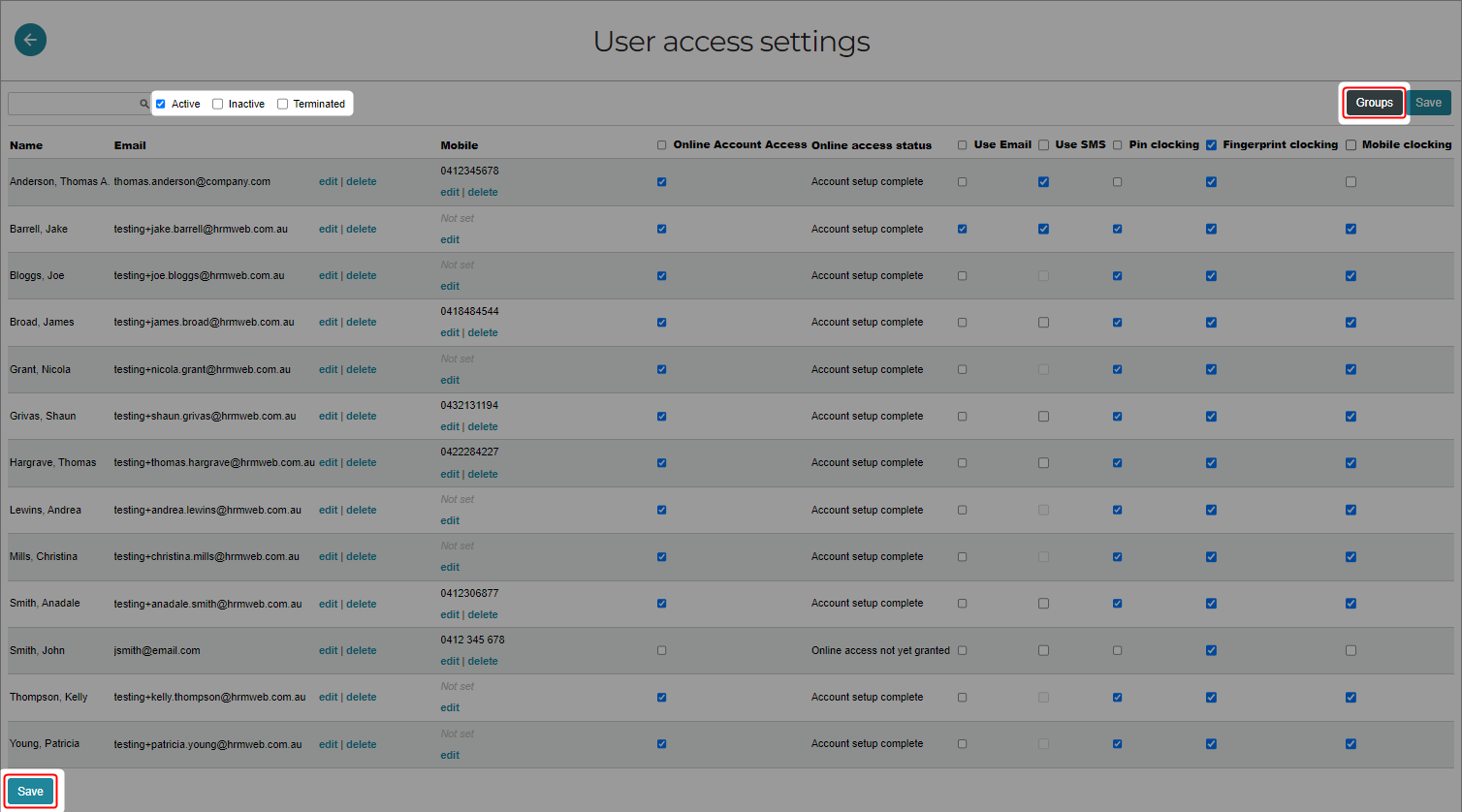Toggle Mobile clocking for Thompson, Kelly
The image size is (1462, 812).
(1351, 698)
